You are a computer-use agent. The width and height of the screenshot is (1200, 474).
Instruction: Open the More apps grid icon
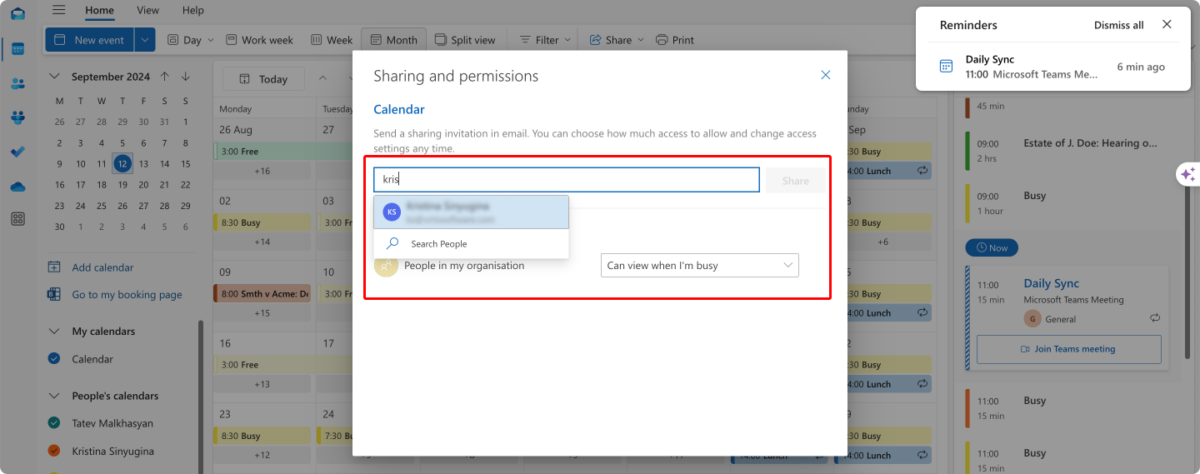click(x=18, y=219)
